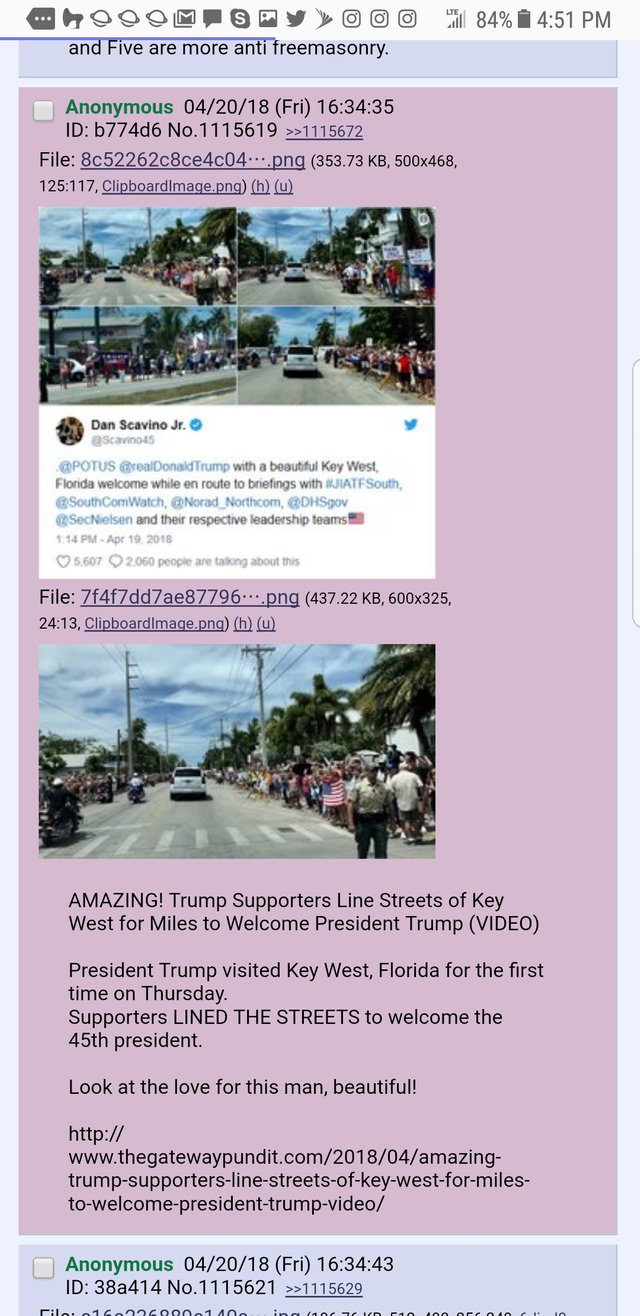Image resolution: width=640 pixels, height=1316 pixels.
Task: Tap the Gmail notification icon in status bar
Action: click(x=184, y=18)
